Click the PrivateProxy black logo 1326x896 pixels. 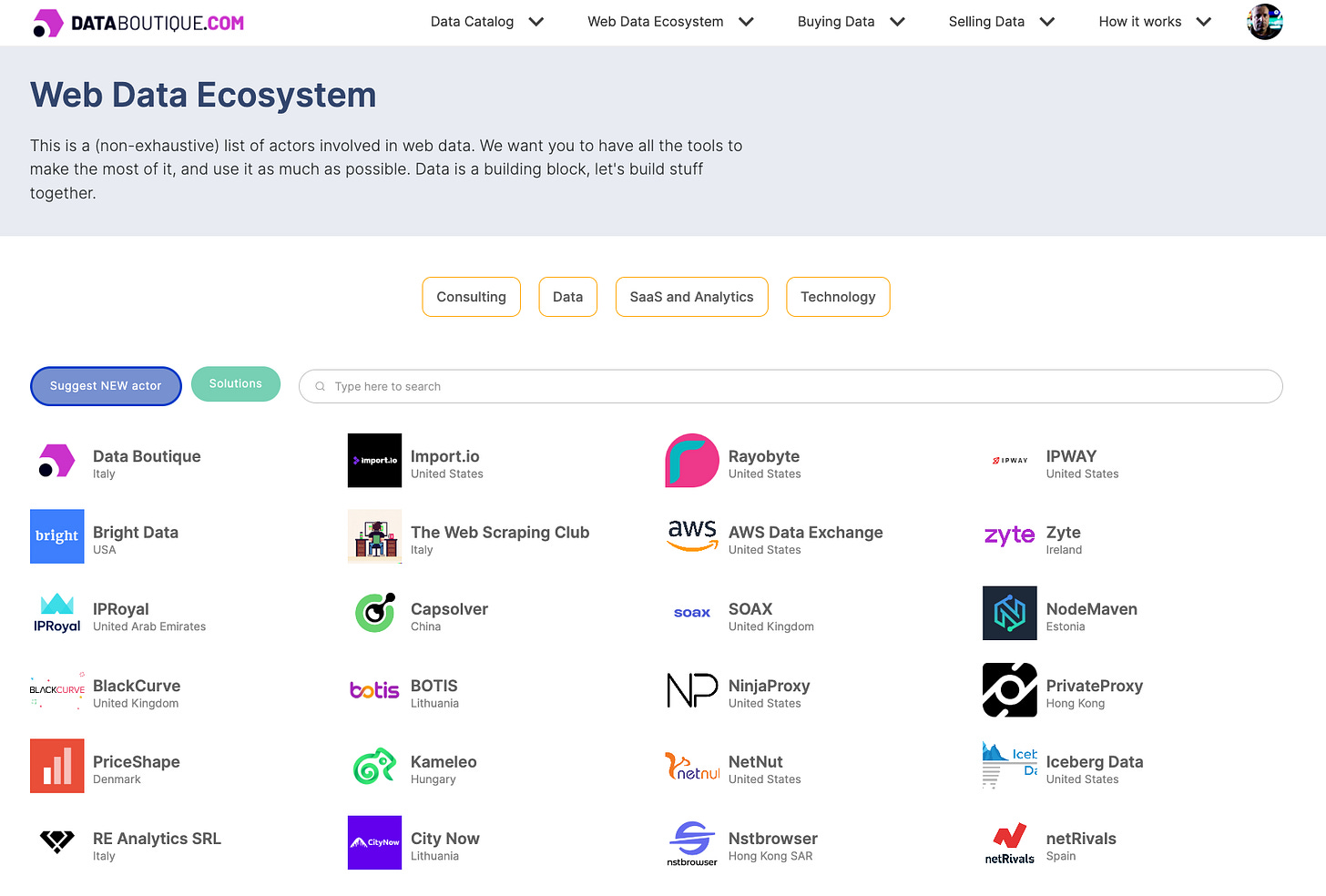pos(1009,690)
